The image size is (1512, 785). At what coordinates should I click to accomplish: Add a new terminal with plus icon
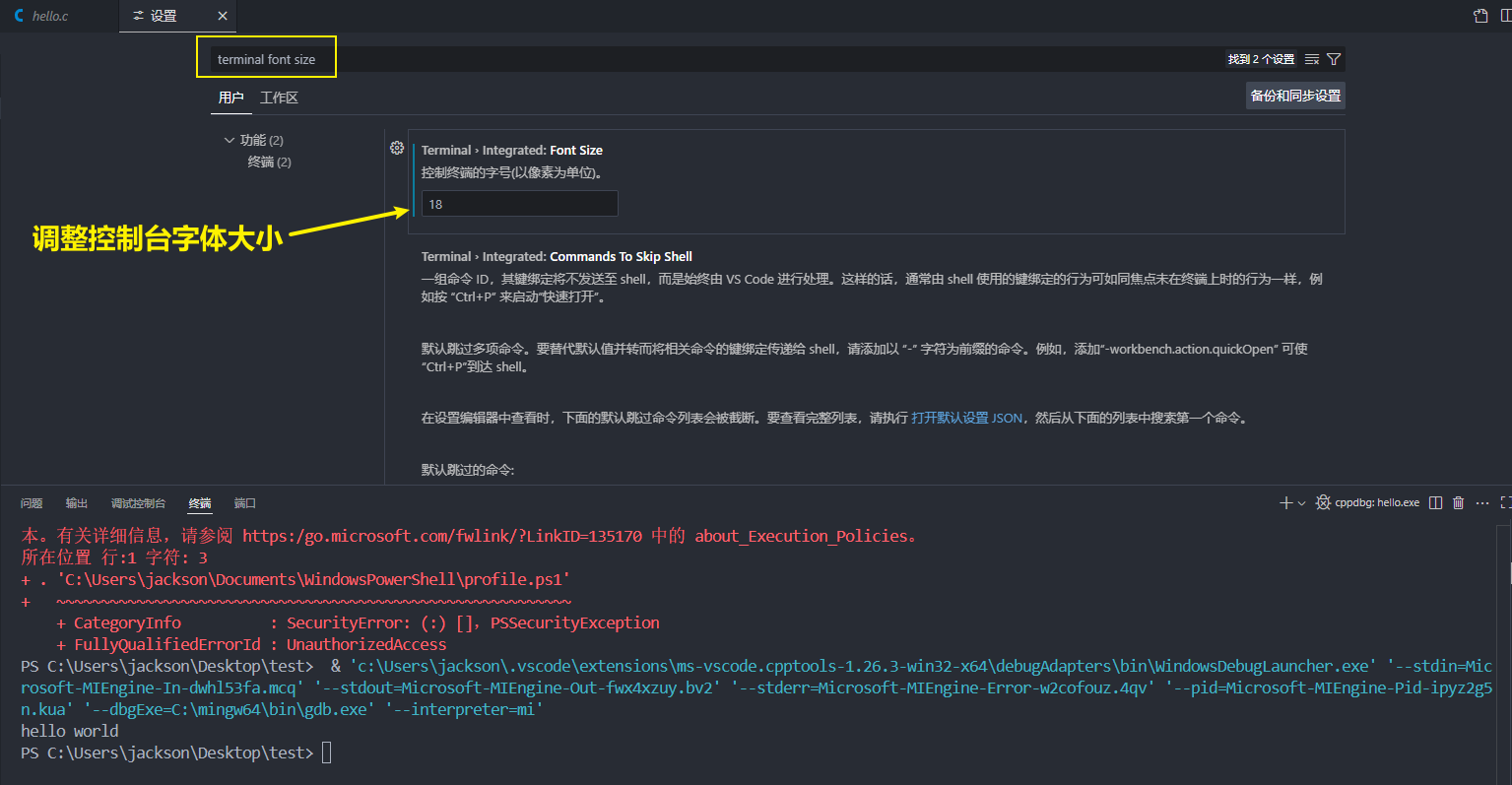(1284, 503)
